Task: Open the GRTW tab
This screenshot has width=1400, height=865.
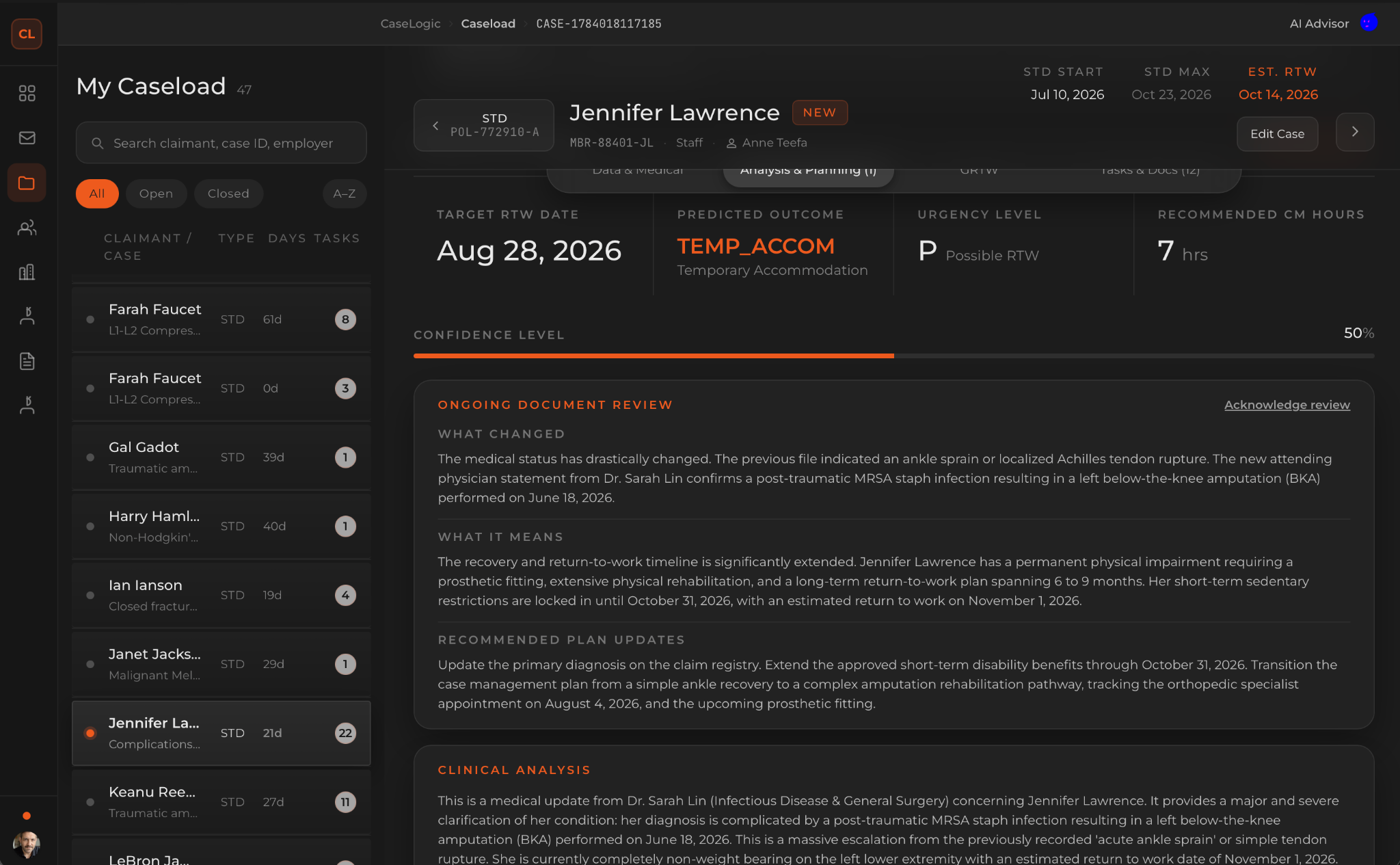Action: tap(979, 171)
